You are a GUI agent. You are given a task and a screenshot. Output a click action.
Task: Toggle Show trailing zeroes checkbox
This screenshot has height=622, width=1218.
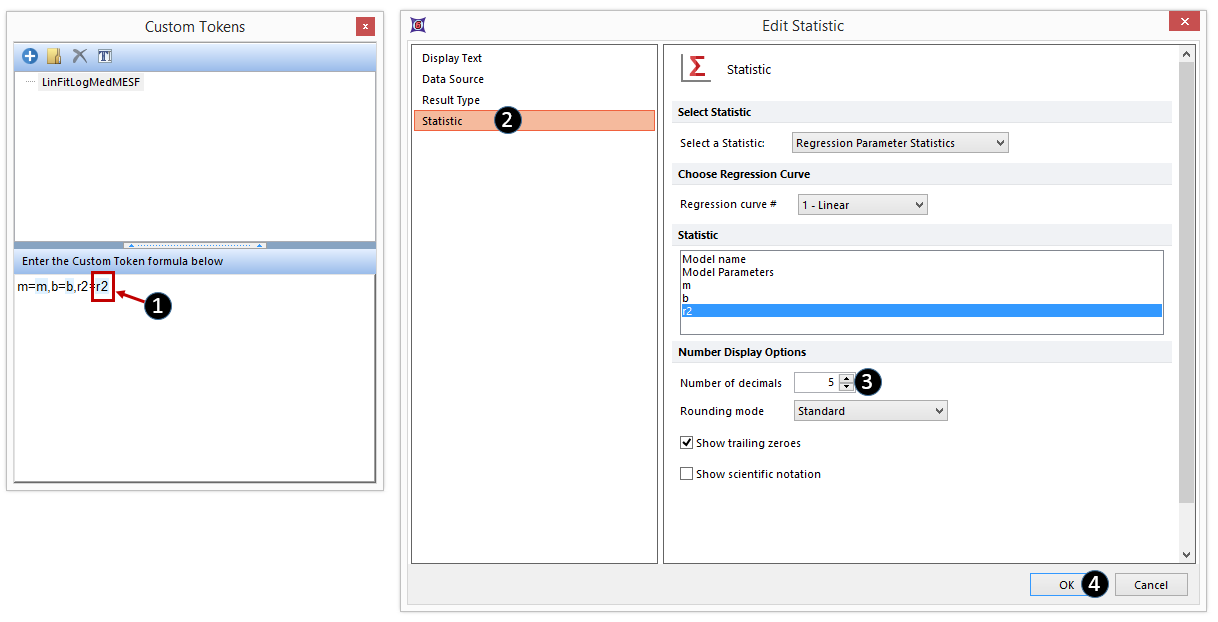(686, 443)
